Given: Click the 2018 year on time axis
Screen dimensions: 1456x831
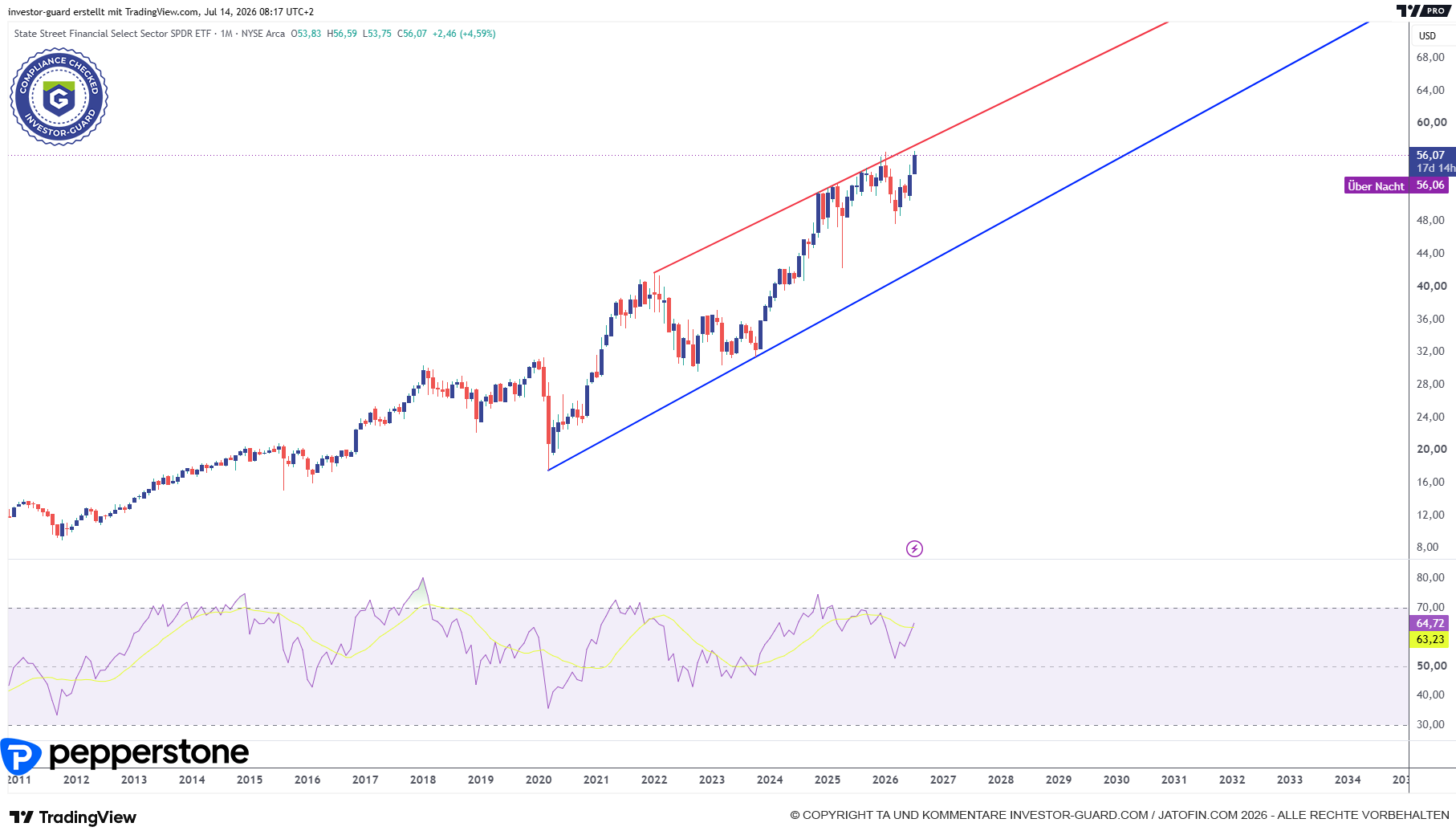Looking at the screenshot, I should point(423,780).
